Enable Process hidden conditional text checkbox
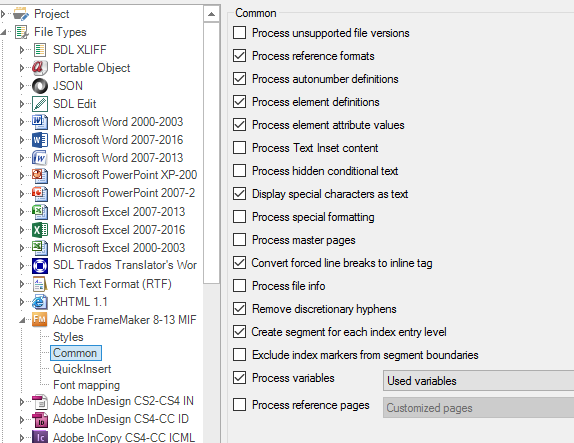 tap(239, 171)
